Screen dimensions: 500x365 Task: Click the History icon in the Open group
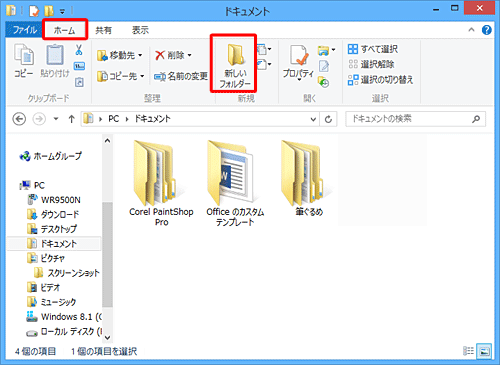click(324, 82)
